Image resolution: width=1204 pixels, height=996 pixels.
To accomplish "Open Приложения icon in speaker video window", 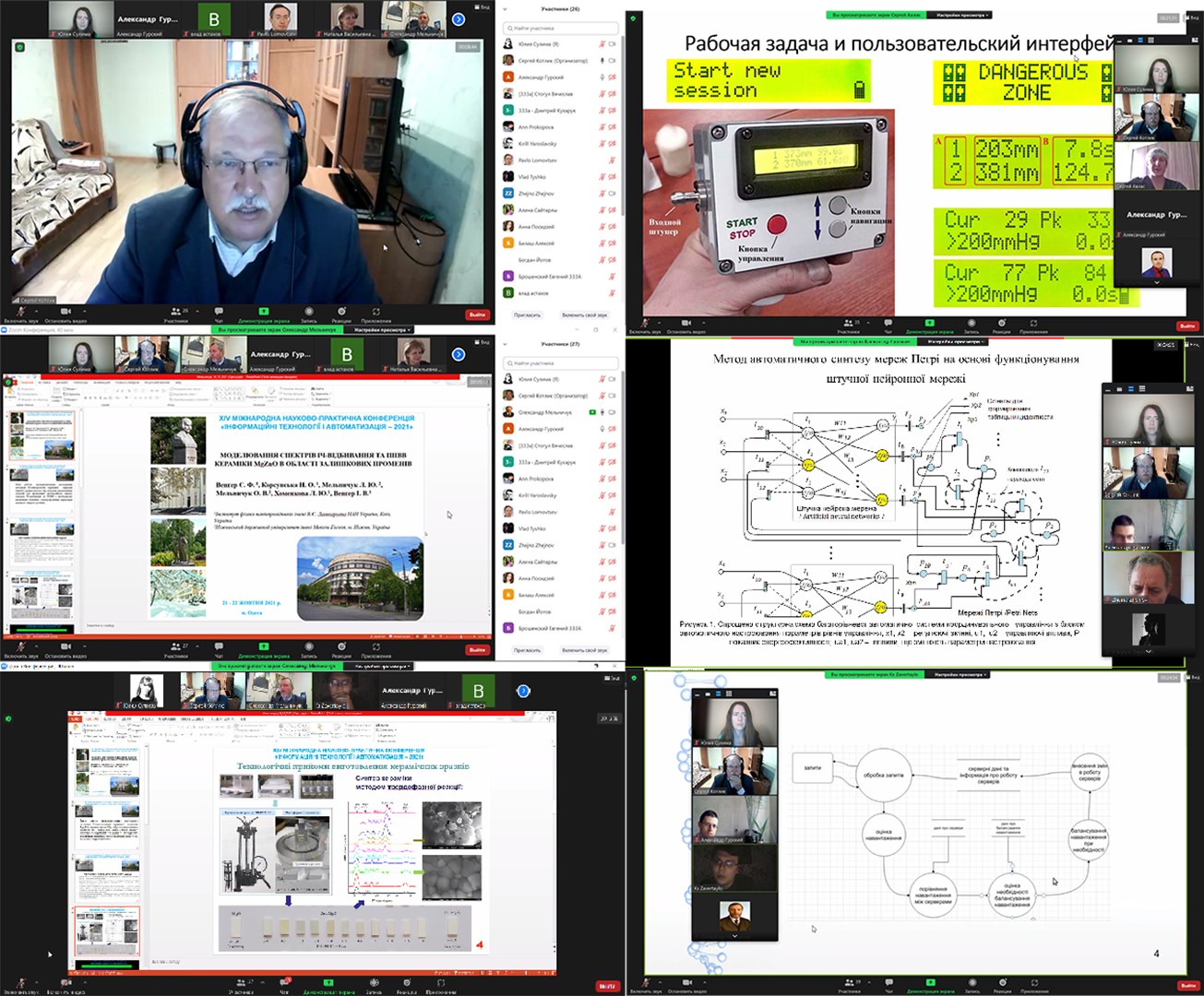I will click(x=376, y=314).
